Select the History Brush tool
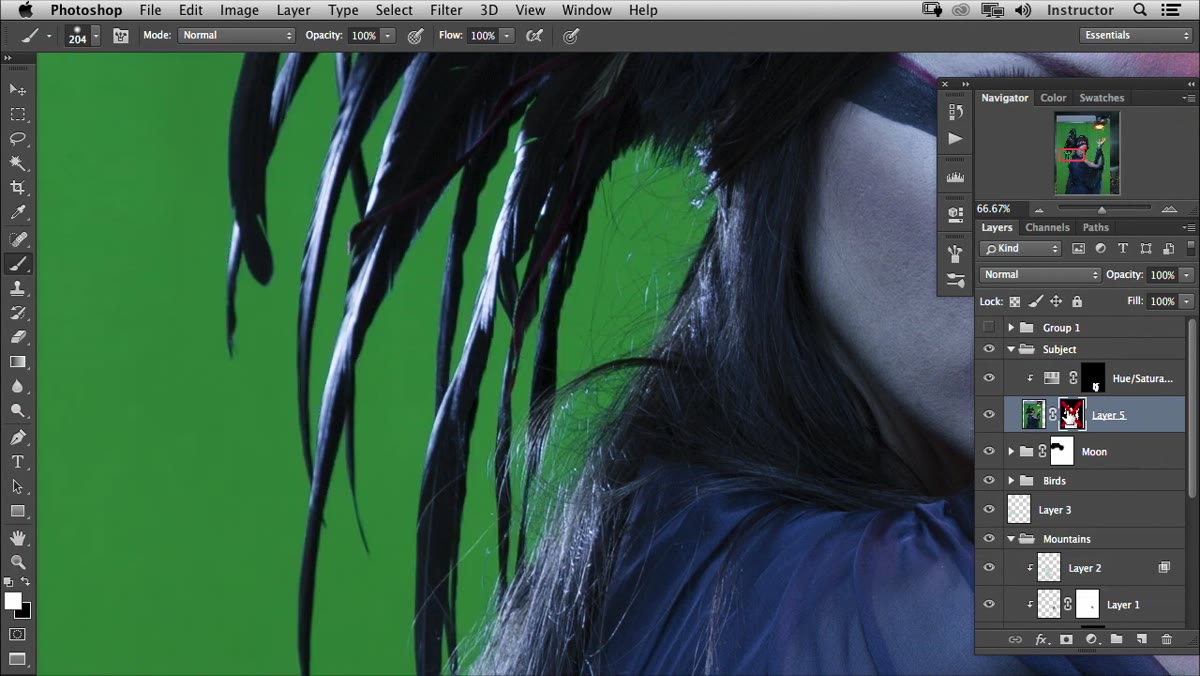Viewport: 1200px width, 676px height. (x=18, y=313)
